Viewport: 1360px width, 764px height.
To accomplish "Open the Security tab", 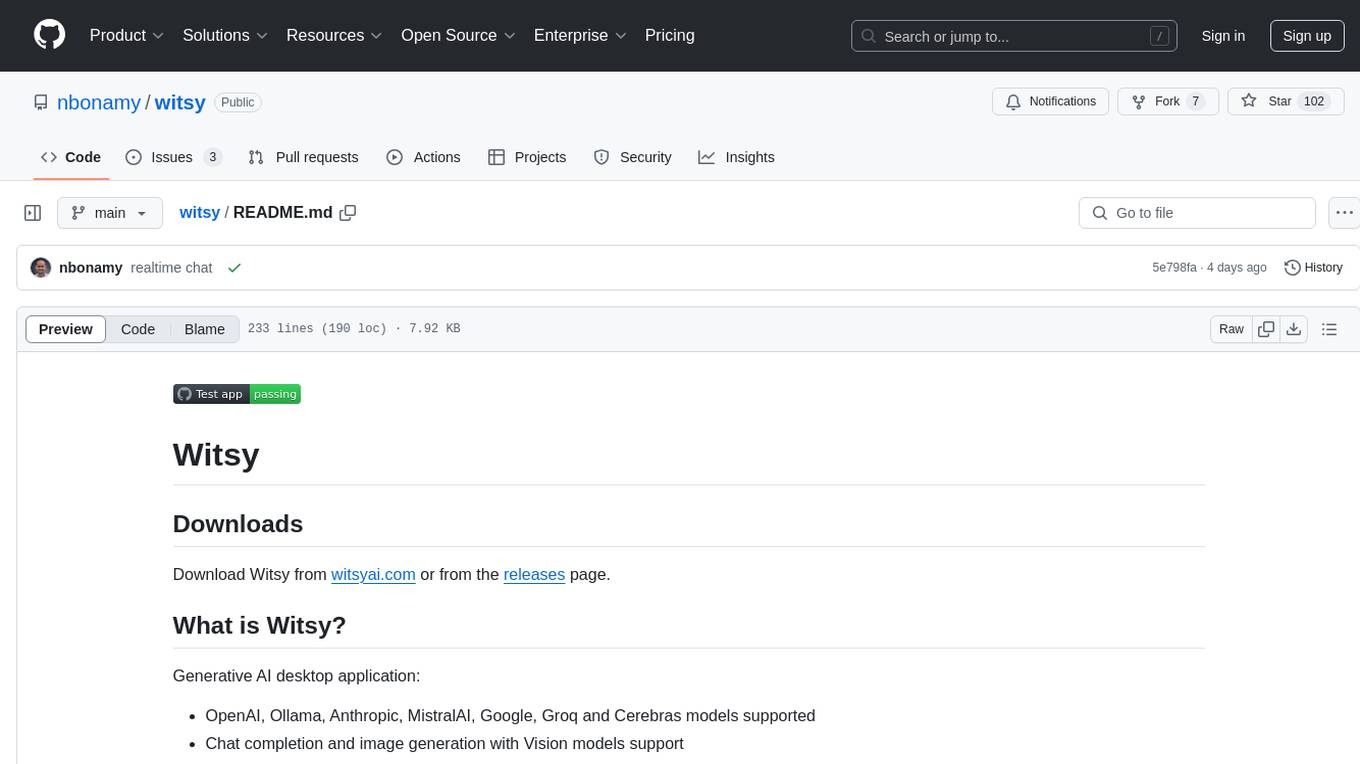I will [632, 157].
